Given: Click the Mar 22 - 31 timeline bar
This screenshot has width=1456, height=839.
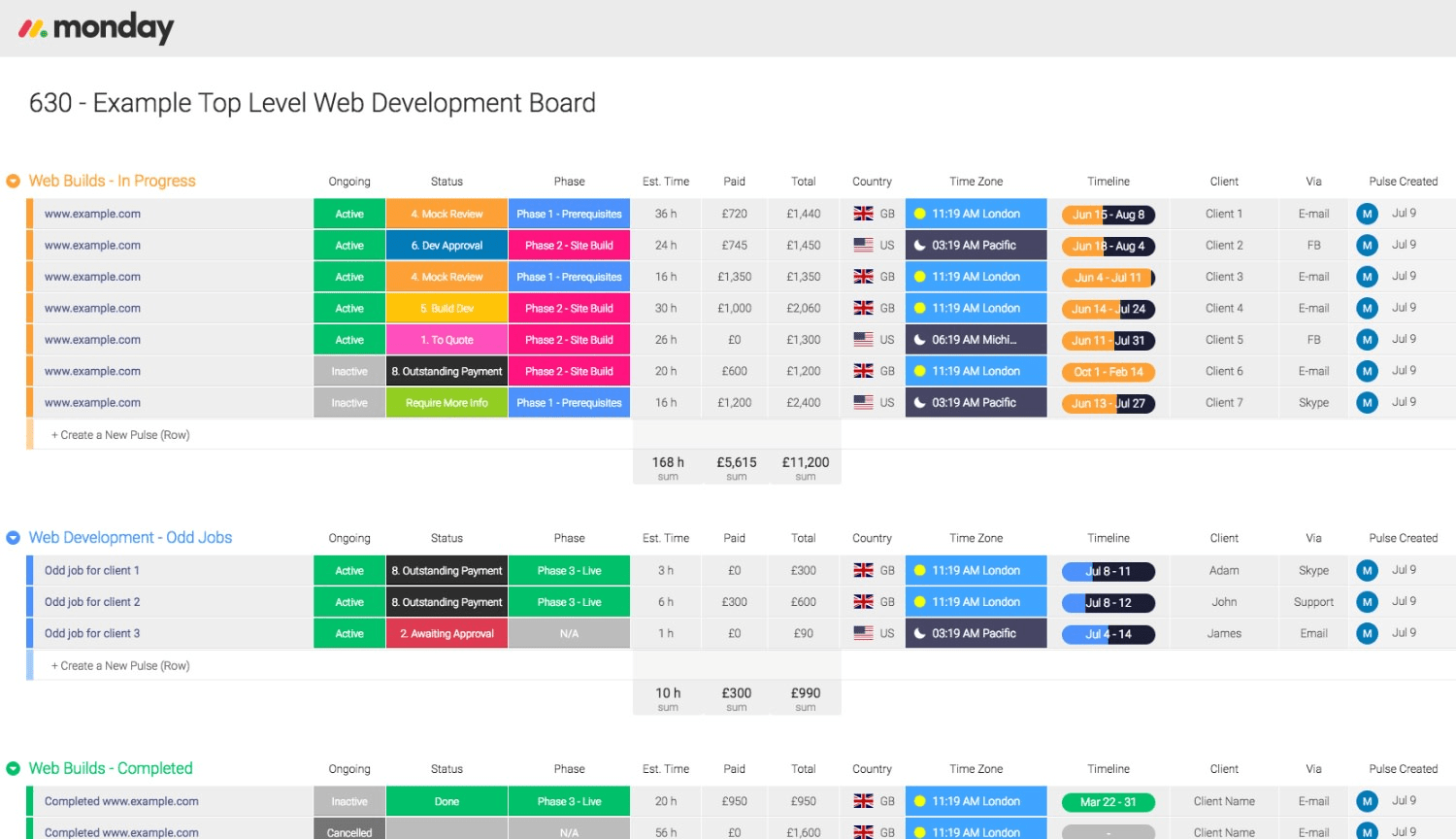Looking at the screenshot, I should click(1108, 802).
